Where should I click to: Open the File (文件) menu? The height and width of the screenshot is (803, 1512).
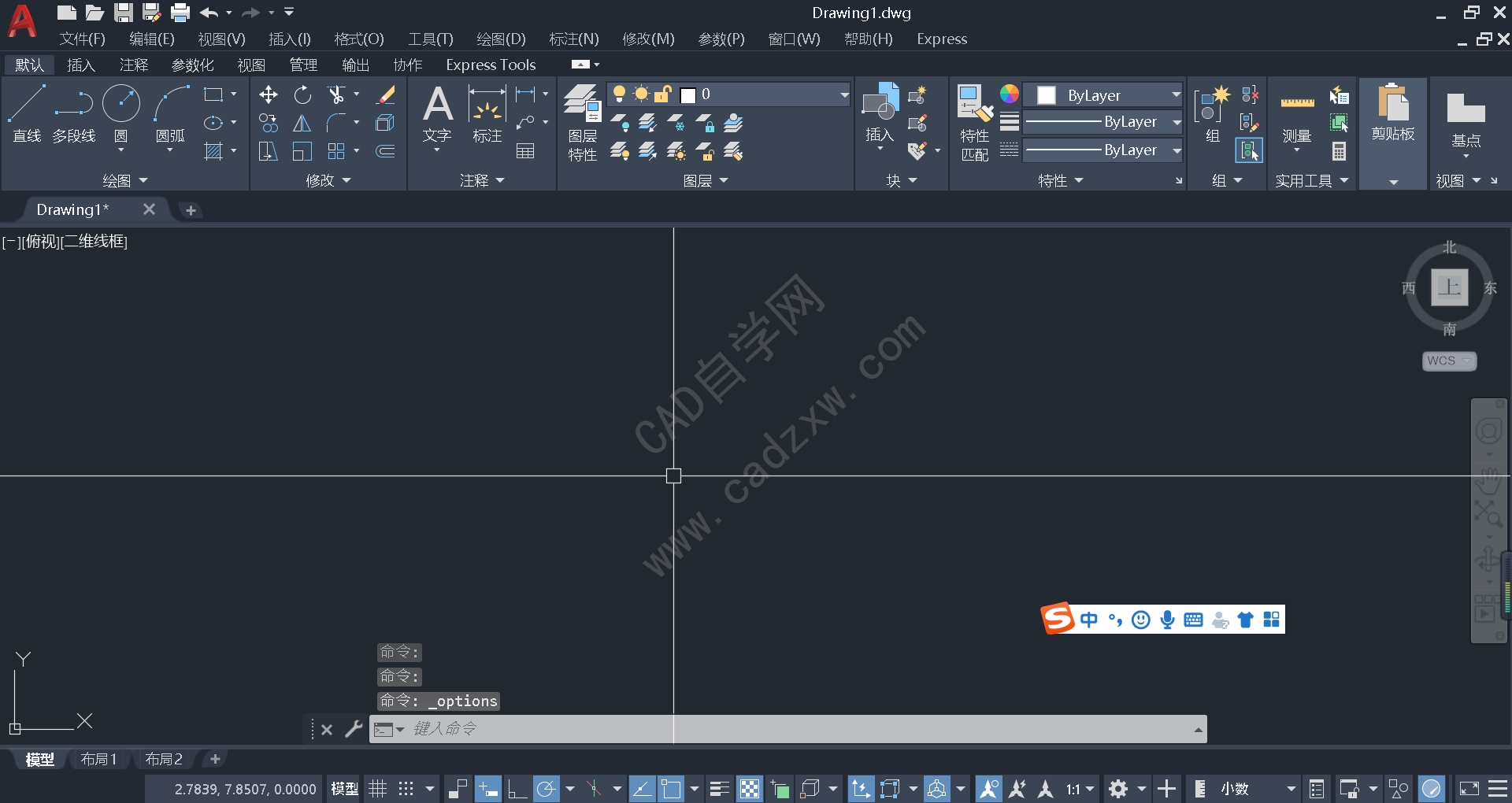(x=82, y=39)
